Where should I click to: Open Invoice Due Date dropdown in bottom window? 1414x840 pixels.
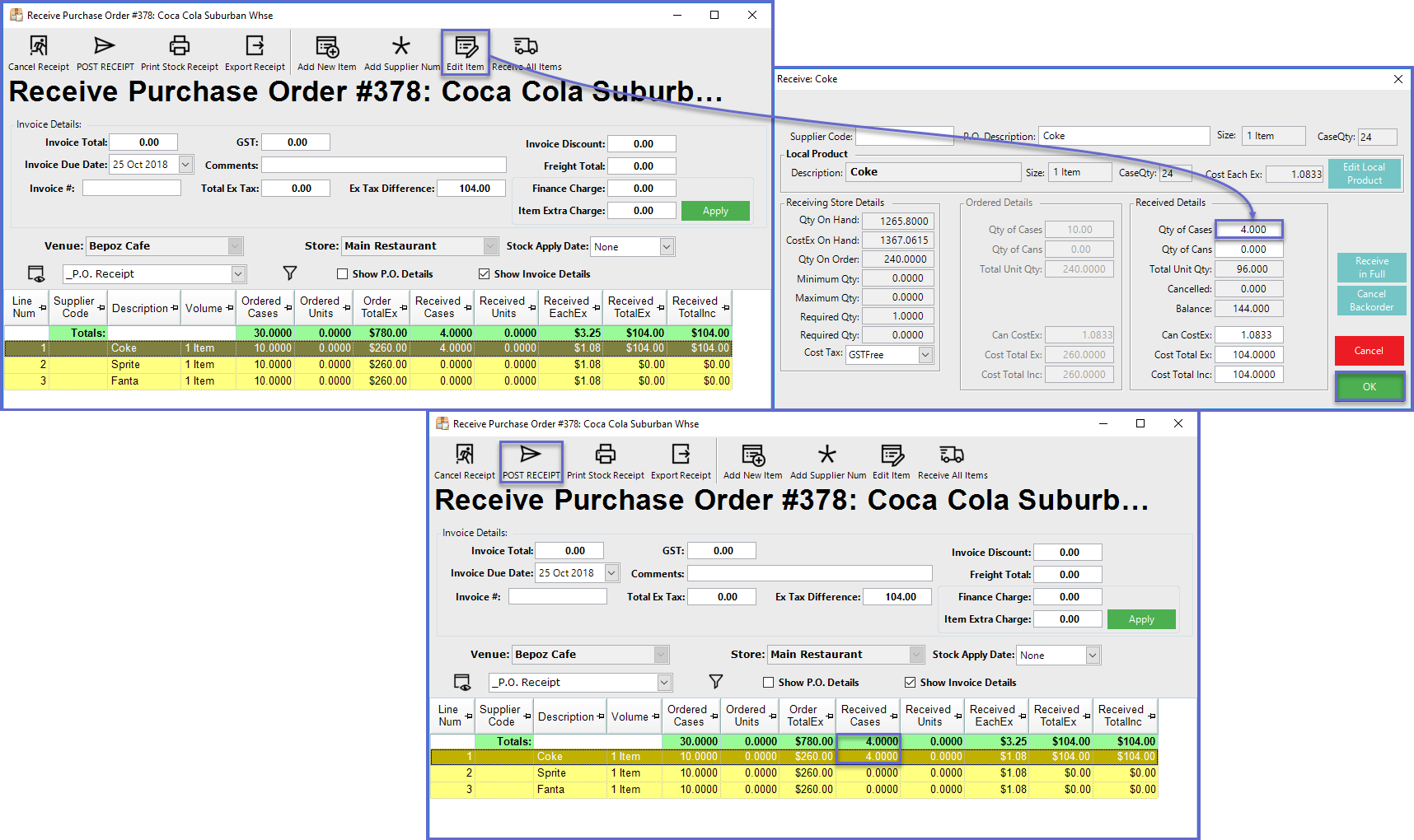[612, 573]
